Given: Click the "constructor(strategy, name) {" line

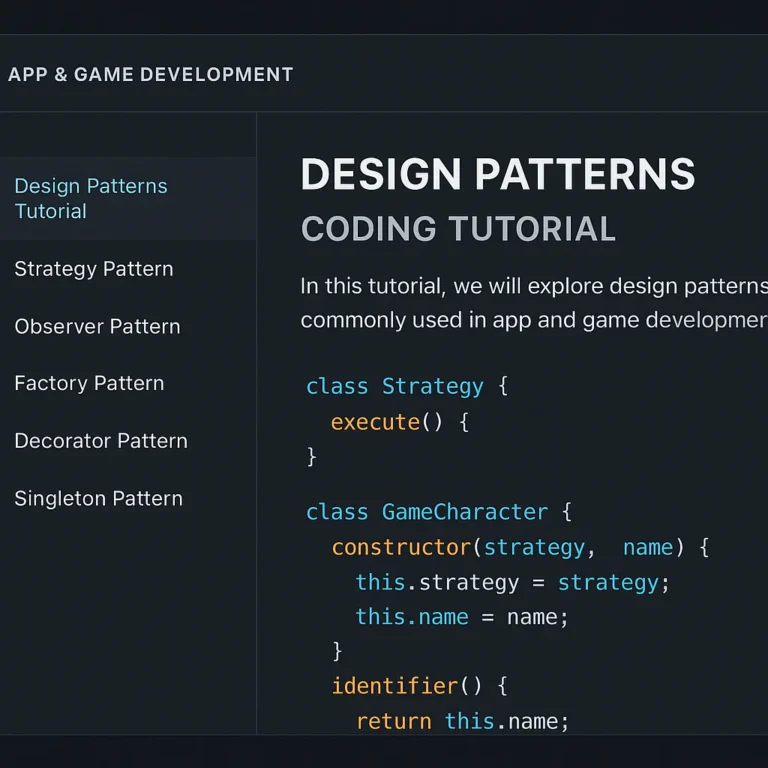Looking at the screenshot, I should pos(520,547).
